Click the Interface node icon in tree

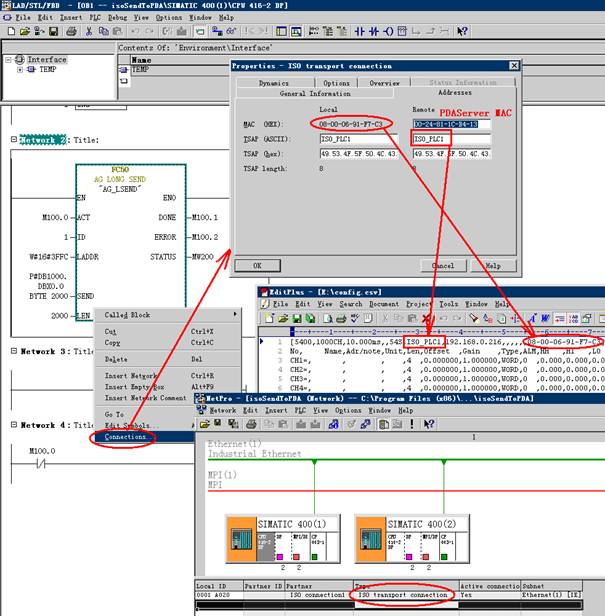(21, 59)
